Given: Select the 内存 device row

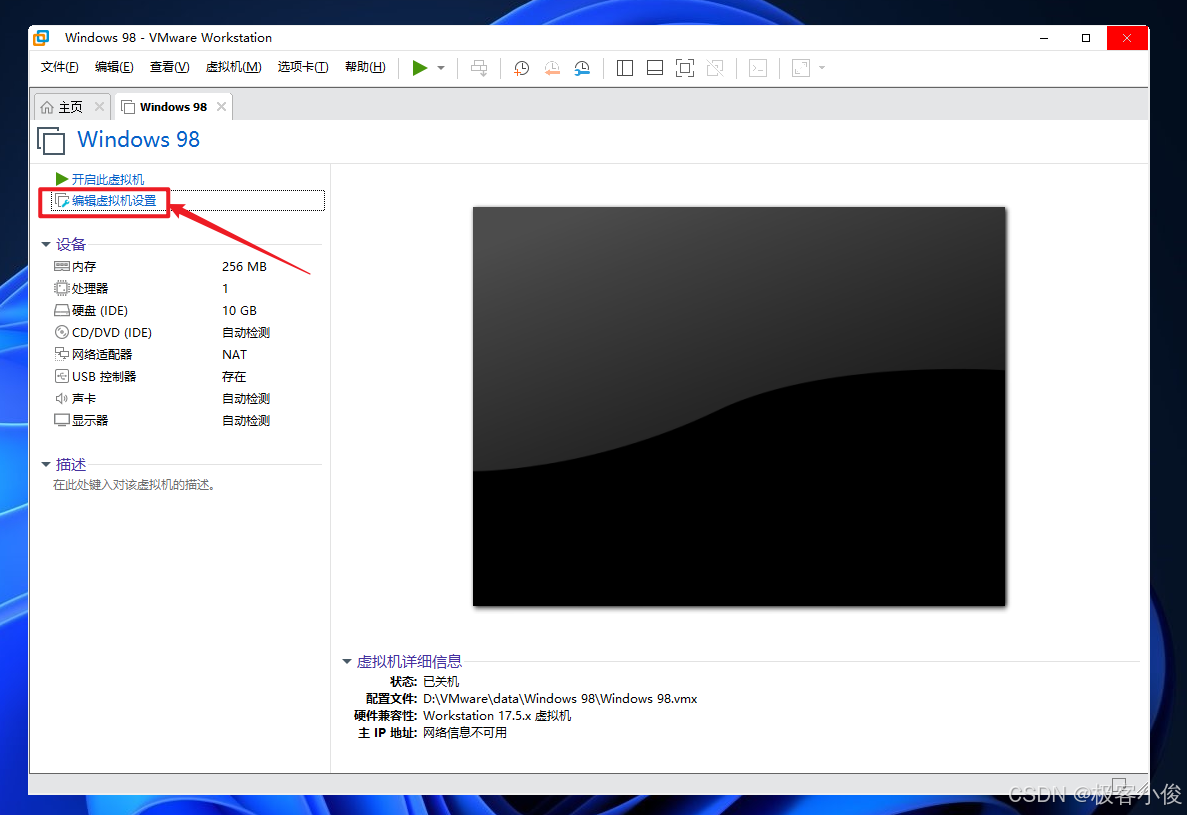Looking at the screenshot, I should click(x=187, y=266).
